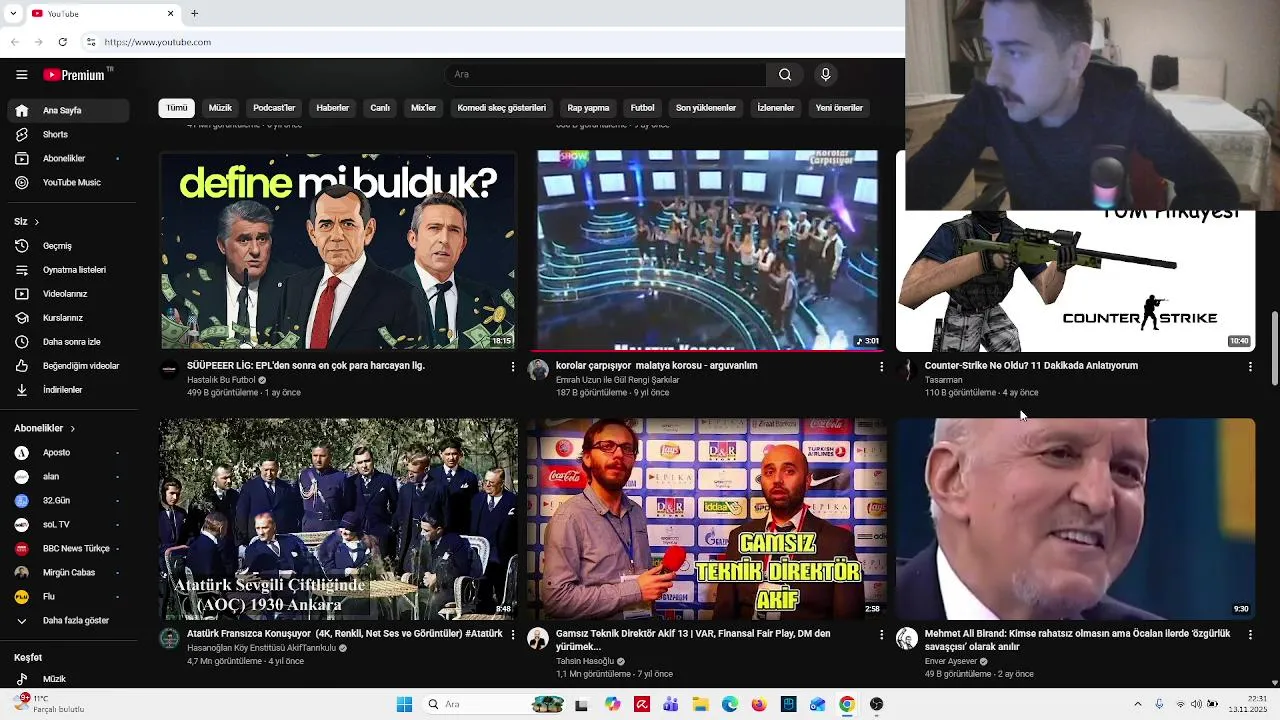Open Oynatma listeleri in the sidebar
1280x720 pixels.
pyautogui.click(x=68, y=270)
